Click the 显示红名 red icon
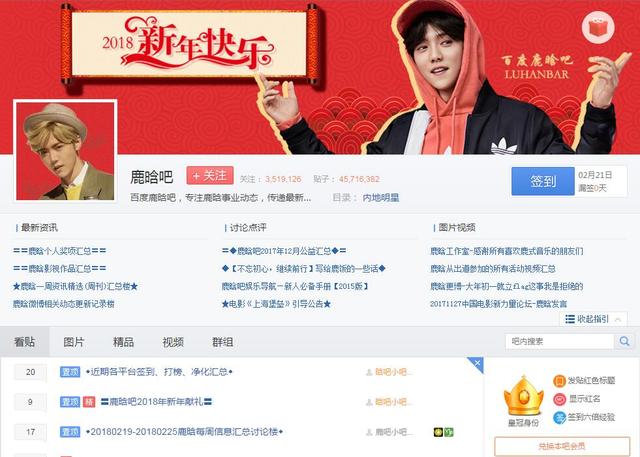640x457 pixels. (559, 399)
